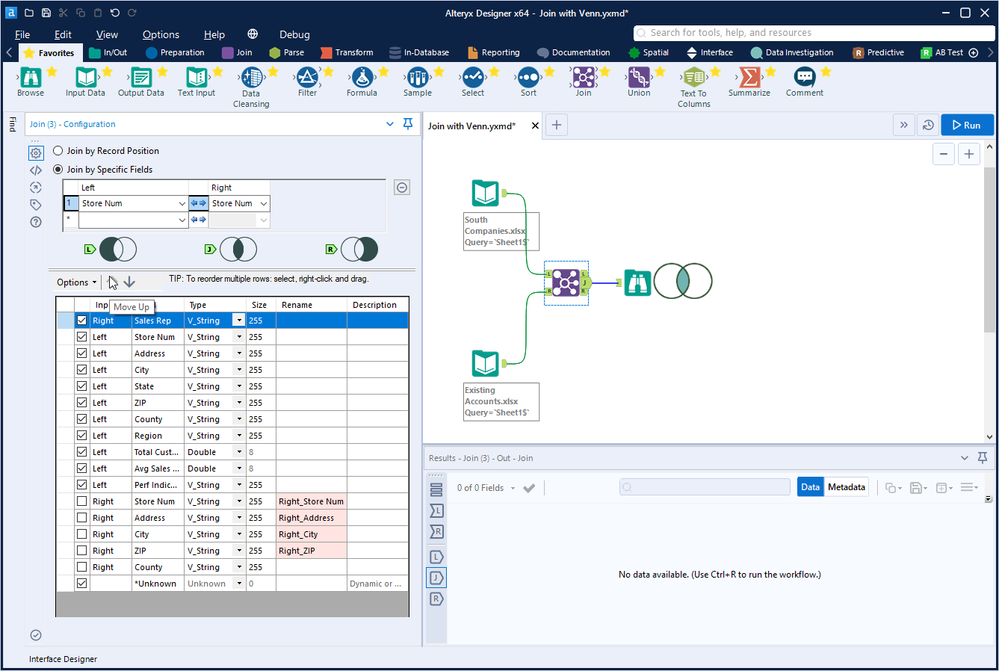This screenshot has width=999, height=671.
Task: Select the Sample tool icon
Action: click(x=417, y=78)
